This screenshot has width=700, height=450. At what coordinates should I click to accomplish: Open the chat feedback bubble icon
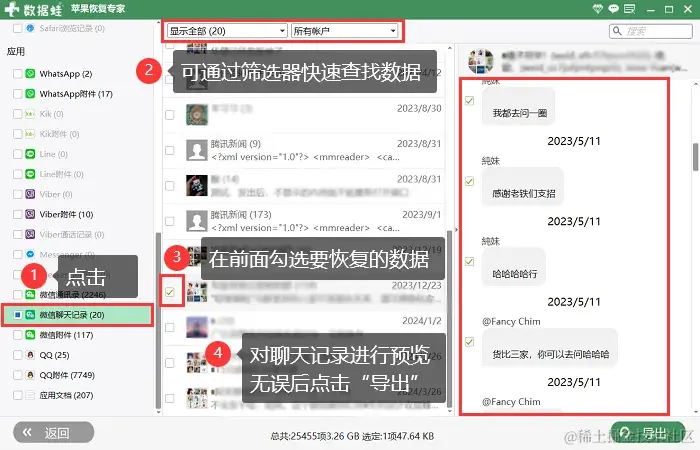pyautogui.click(x=614, y=9)
